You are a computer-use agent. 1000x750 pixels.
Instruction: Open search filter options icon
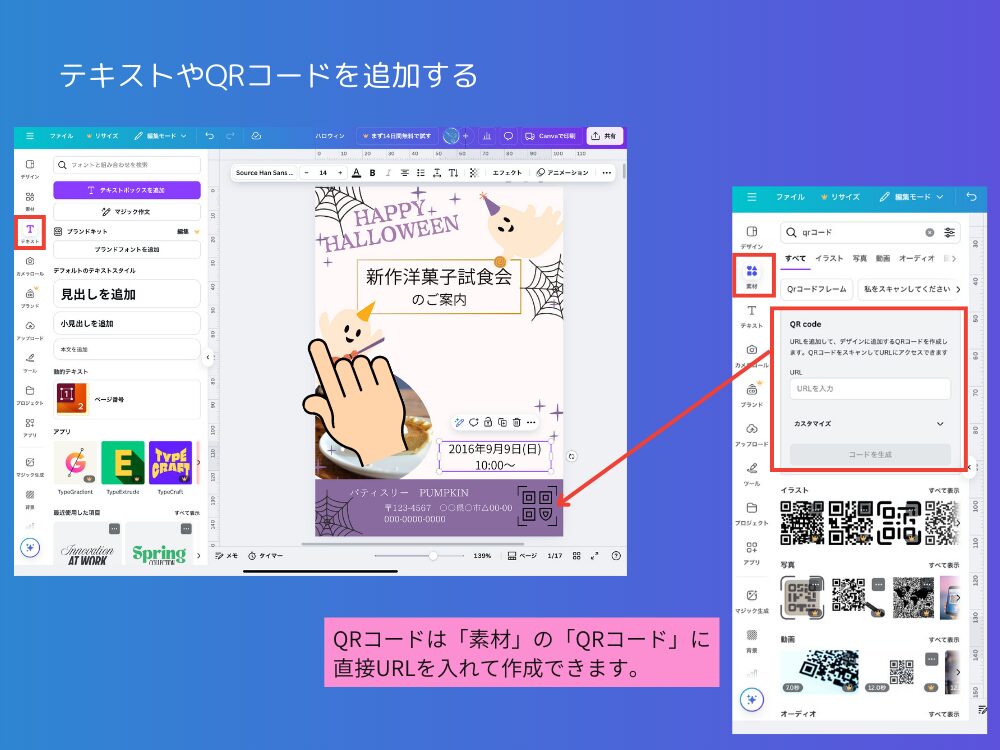pyautogui.click(x=950, y=232)
